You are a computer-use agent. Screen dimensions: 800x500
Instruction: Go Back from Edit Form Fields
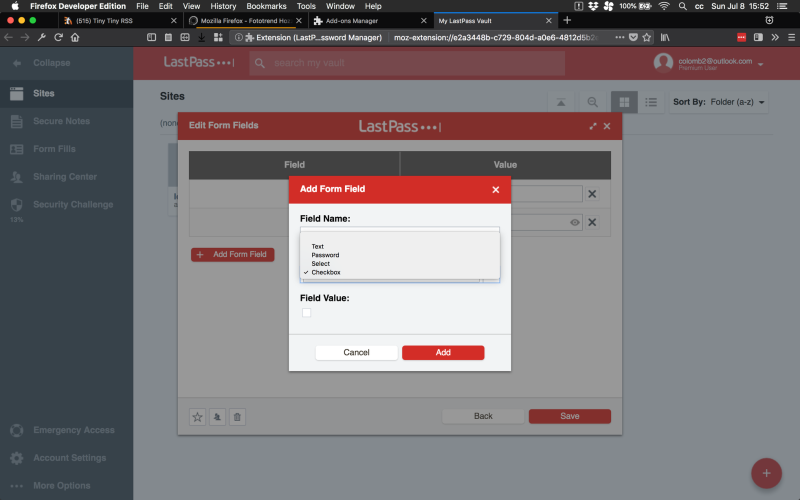pos(483,416)
